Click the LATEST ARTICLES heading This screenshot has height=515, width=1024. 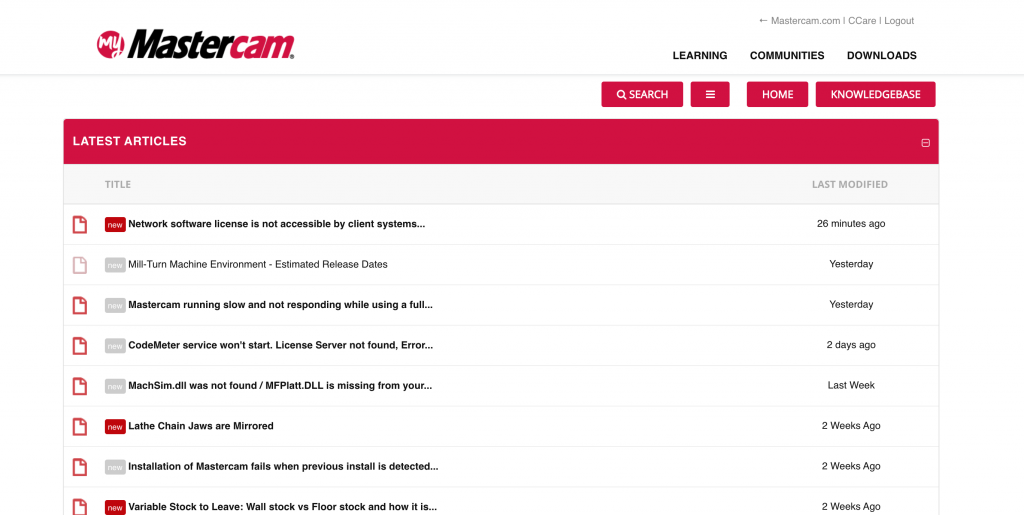click(130, 141)
